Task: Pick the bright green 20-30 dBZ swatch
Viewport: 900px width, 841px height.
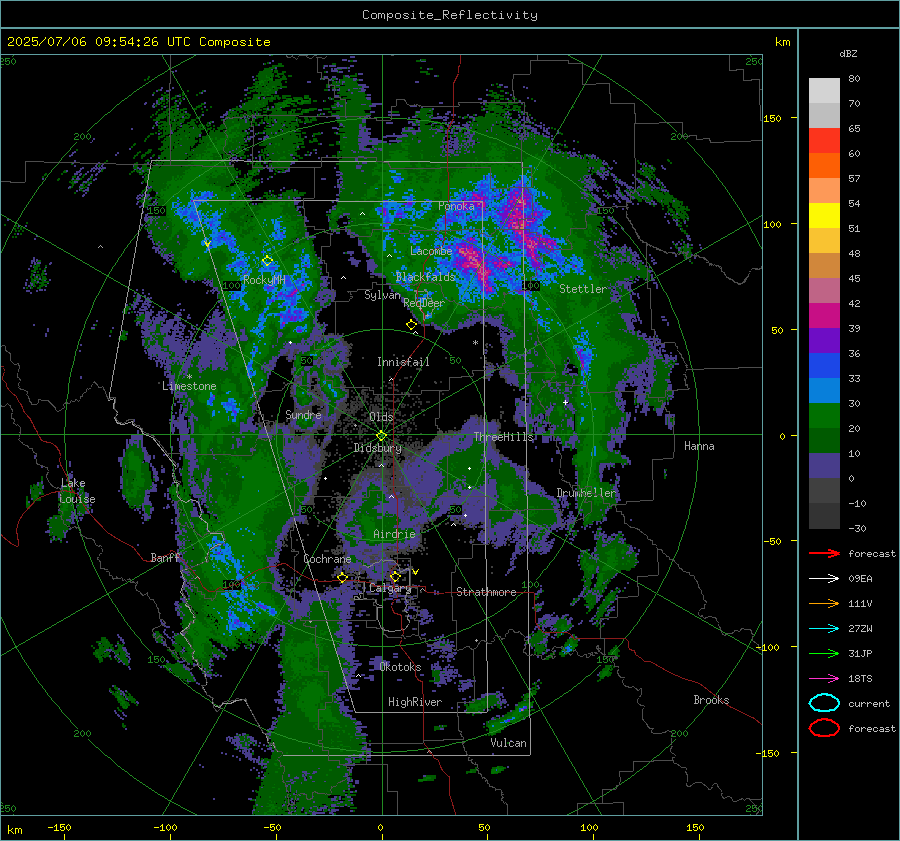Action: tap(824, 415)
